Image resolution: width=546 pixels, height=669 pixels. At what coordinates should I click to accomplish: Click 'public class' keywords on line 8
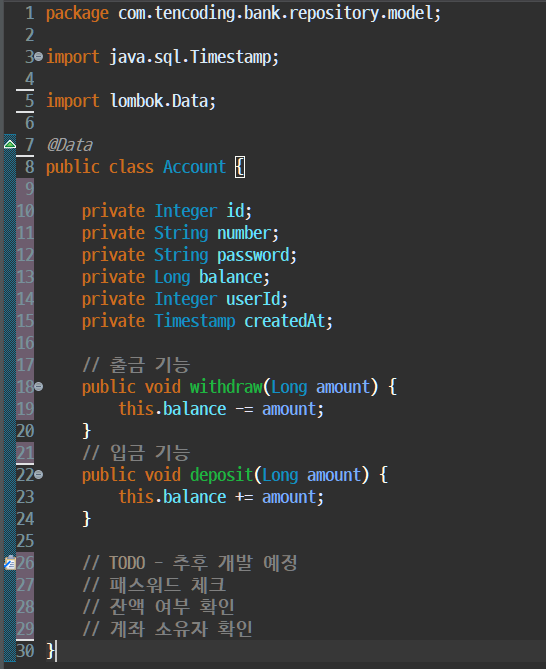pos(100,167)
